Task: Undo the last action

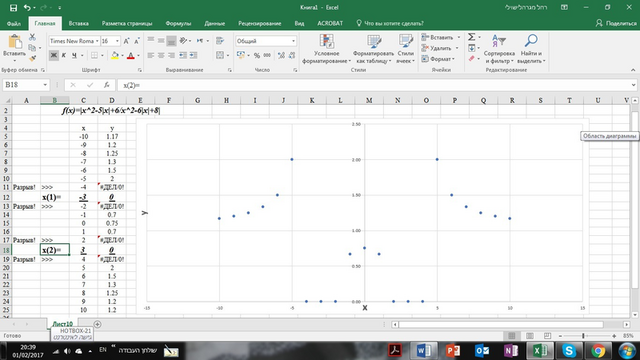Action: tap(27, 8)
